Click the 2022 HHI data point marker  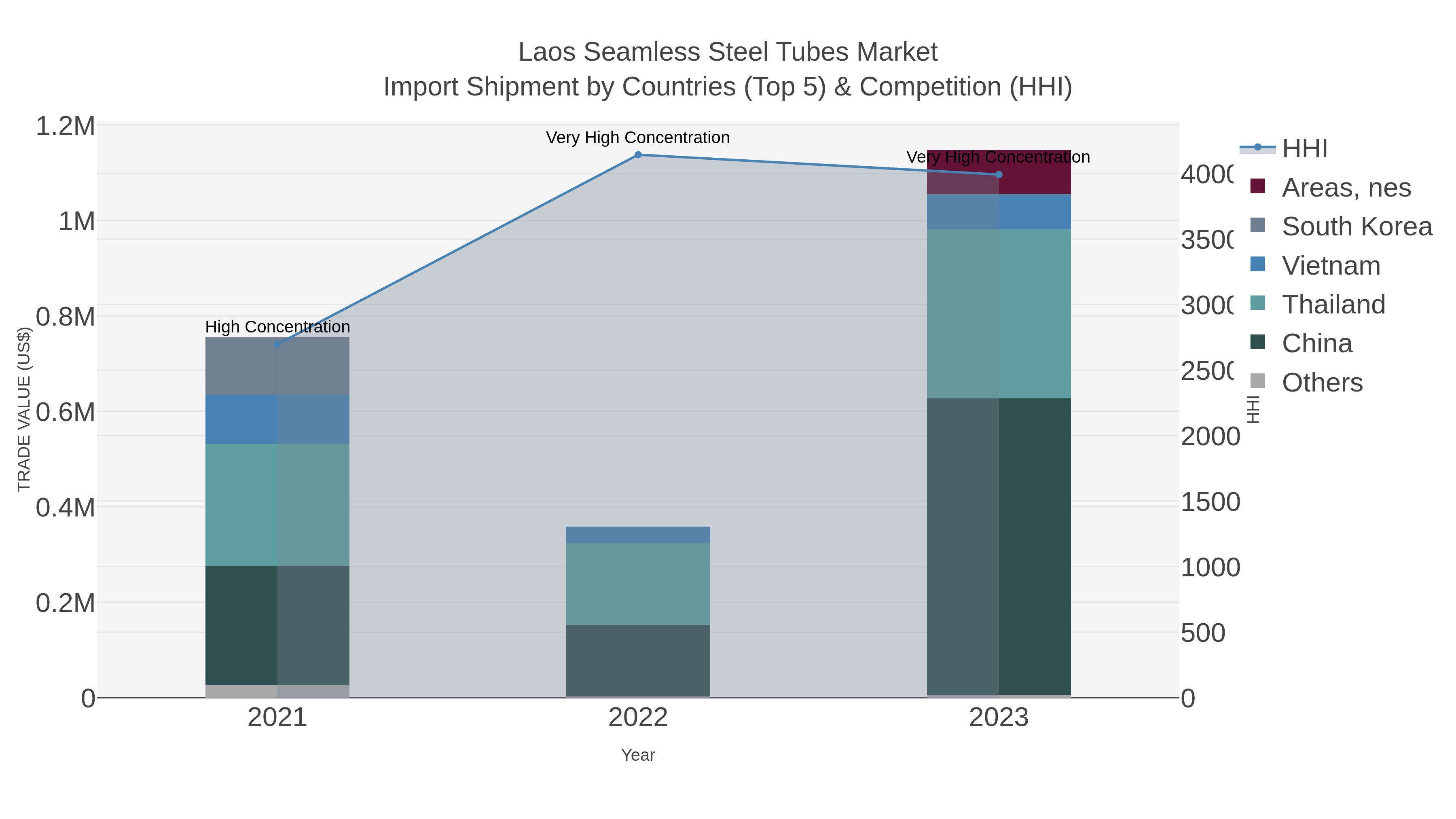click(638, 155)
